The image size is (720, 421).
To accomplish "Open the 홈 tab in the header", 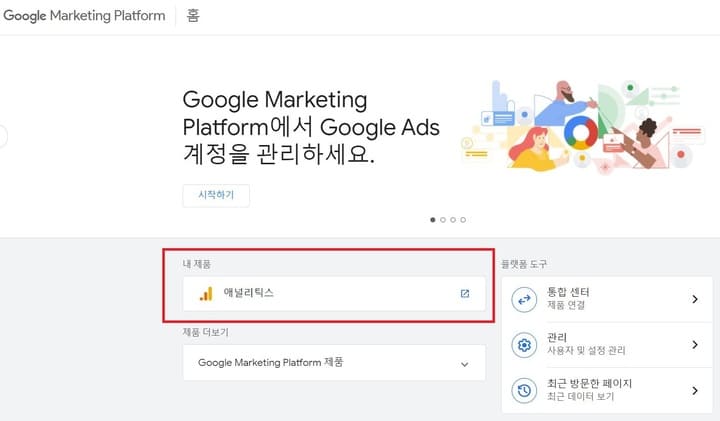I will click(x=193, y=16).
